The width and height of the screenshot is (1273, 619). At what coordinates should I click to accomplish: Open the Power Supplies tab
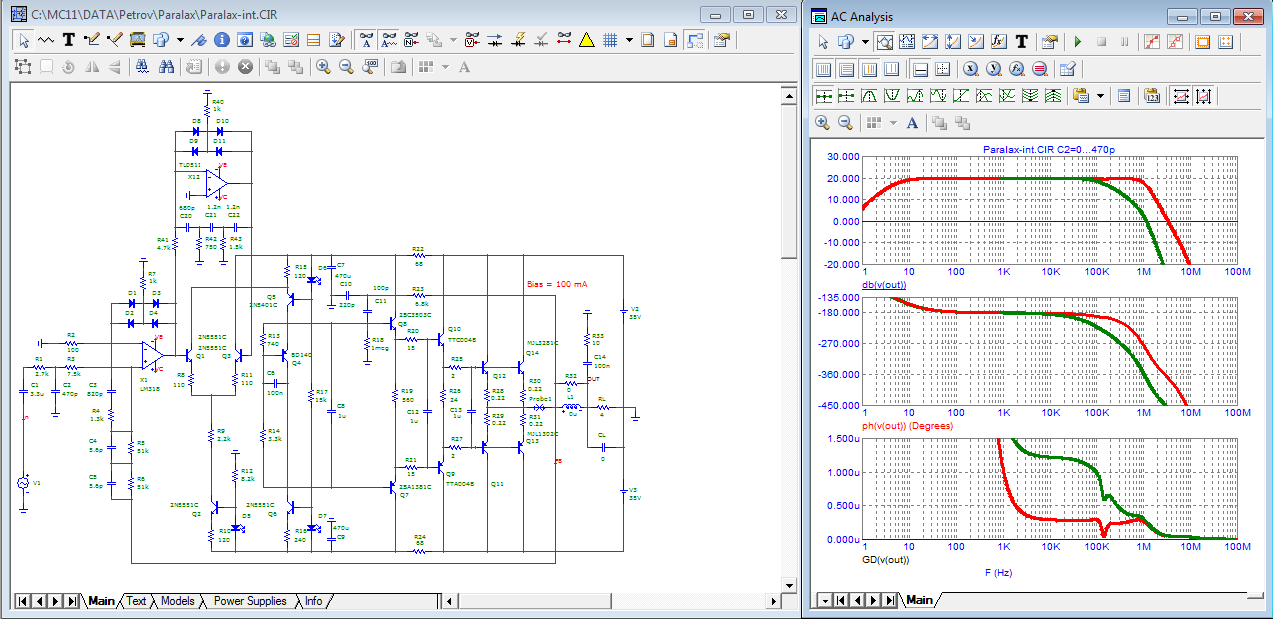pos(250,601)
